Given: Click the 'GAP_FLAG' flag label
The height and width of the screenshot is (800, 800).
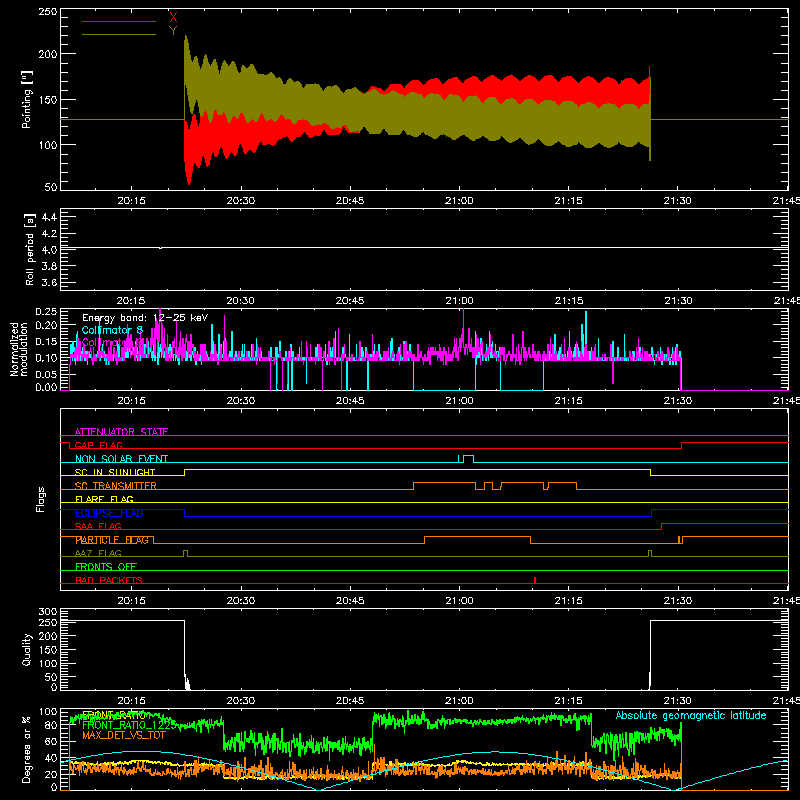Looking at the screenshot, I should click(98, 445).
